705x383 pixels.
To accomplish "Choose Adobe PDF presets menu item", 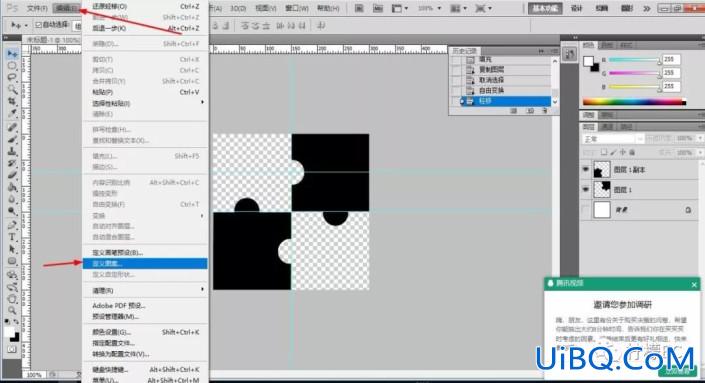I will [145, 306].
